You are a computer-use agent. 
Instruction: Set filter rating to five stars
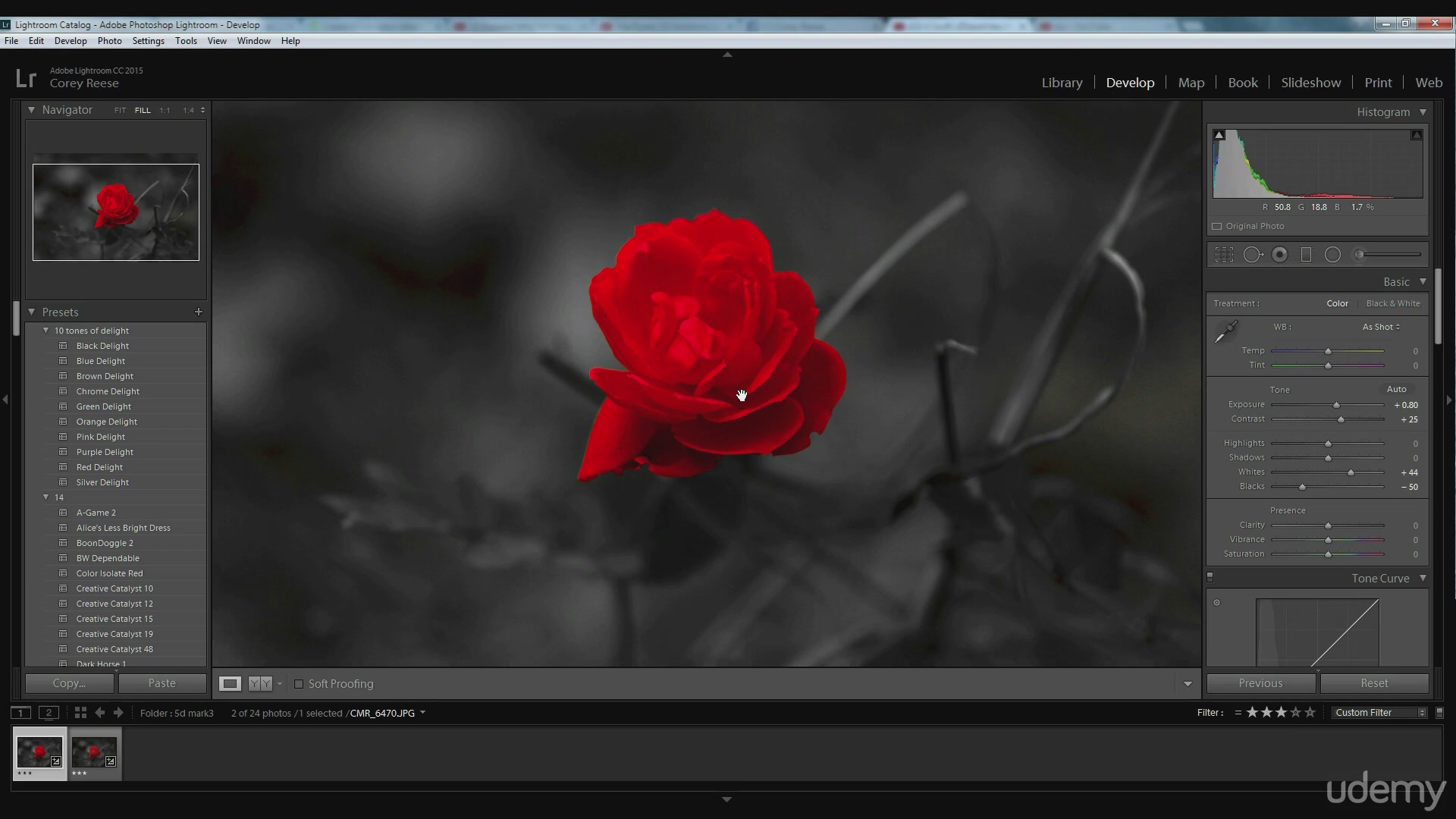point(1310,713)
